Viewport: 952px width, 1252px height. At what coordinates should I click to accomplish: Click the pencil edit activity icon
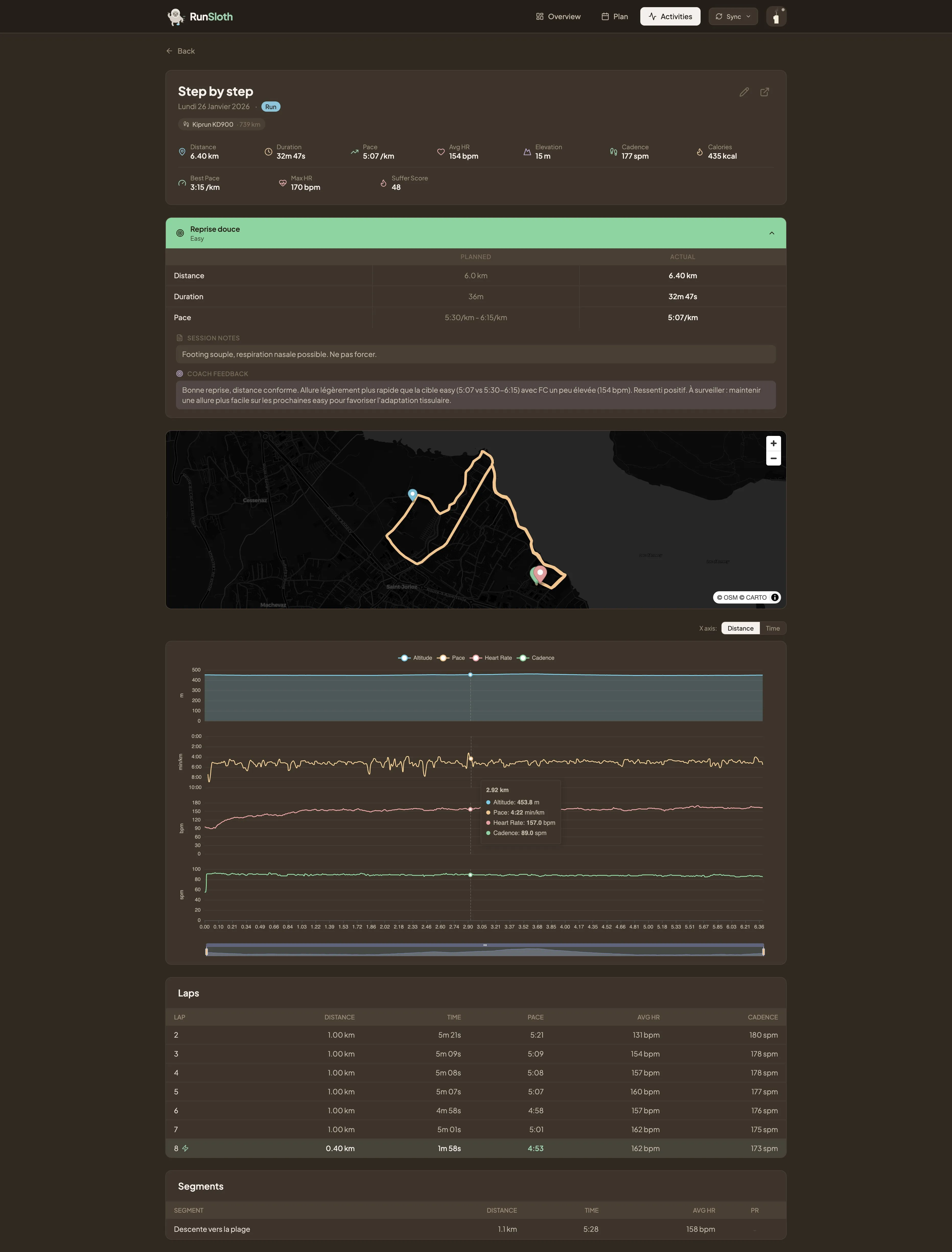pyautogui.click(x=744, y=92)
